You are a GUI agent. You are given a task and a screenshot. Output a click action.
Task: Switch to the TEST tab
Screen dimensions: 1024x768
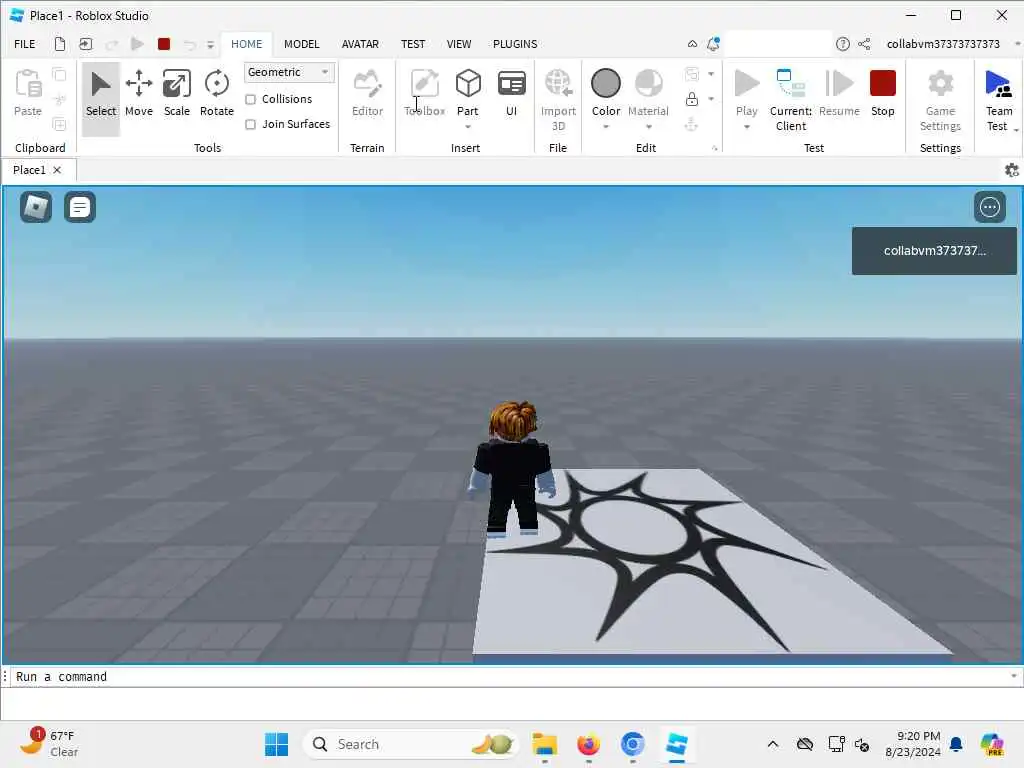click(413, 44)
